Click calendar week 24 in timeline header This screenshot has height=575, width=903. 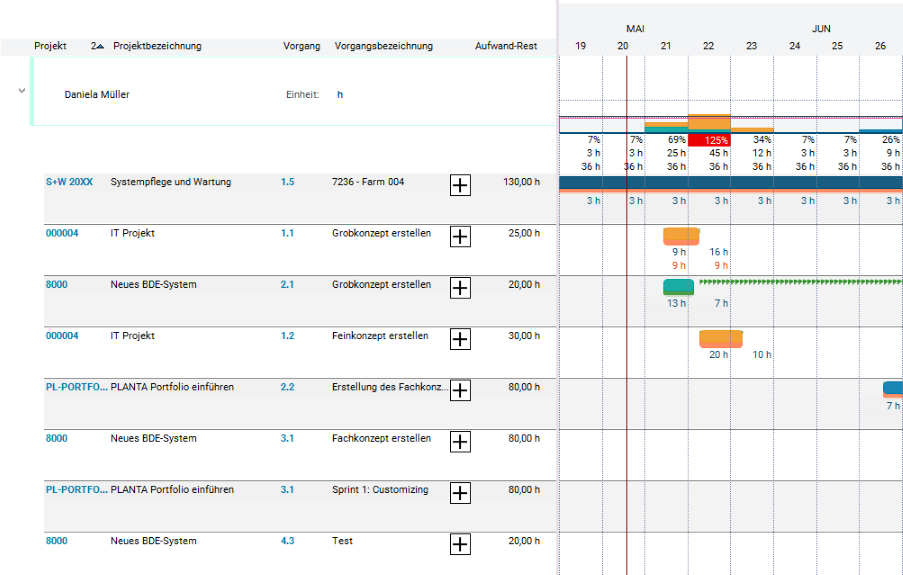794,46
